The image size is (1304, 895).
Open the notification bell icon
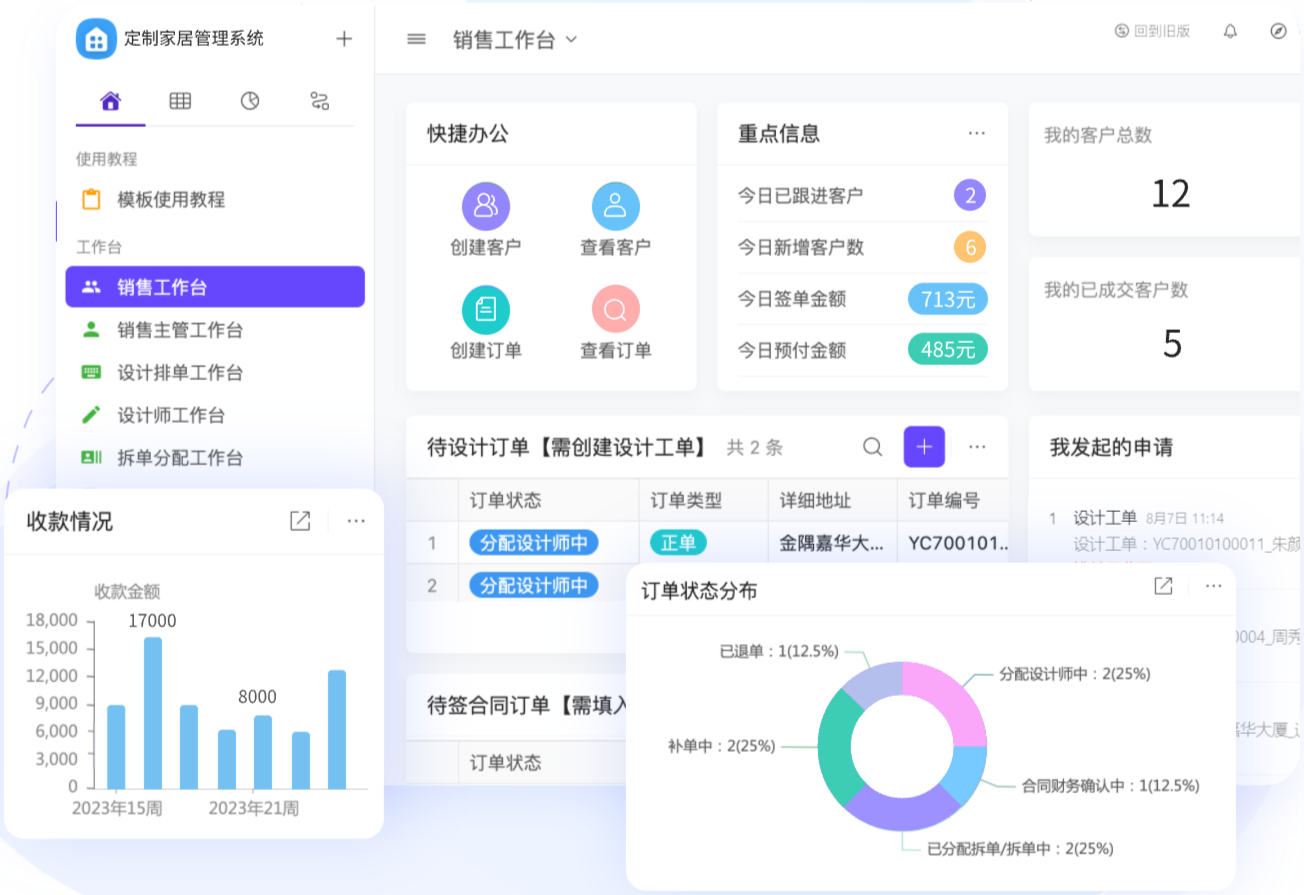(1230, 31)
